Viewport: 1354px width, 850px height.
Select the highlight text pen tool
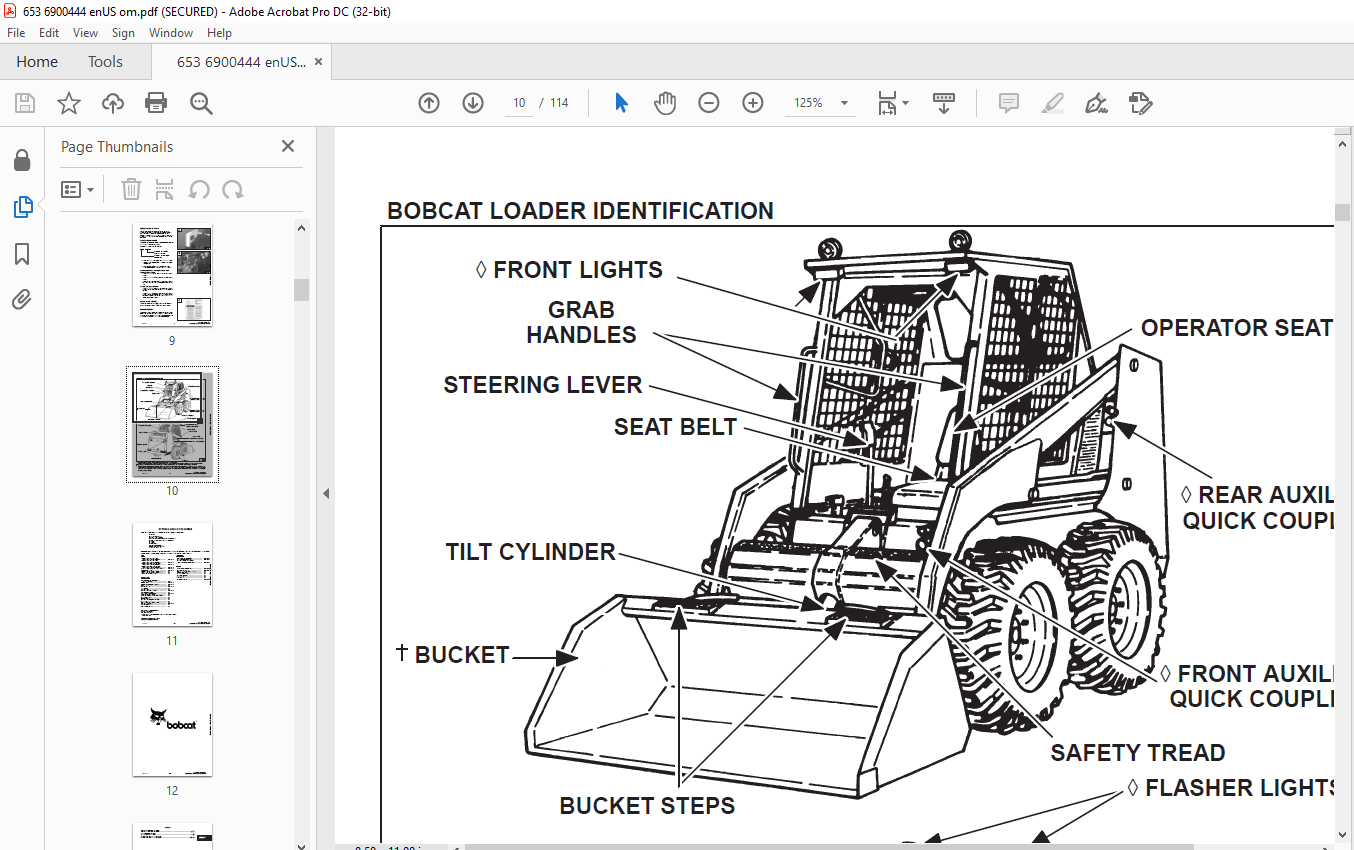click(x=1052, y=103)
